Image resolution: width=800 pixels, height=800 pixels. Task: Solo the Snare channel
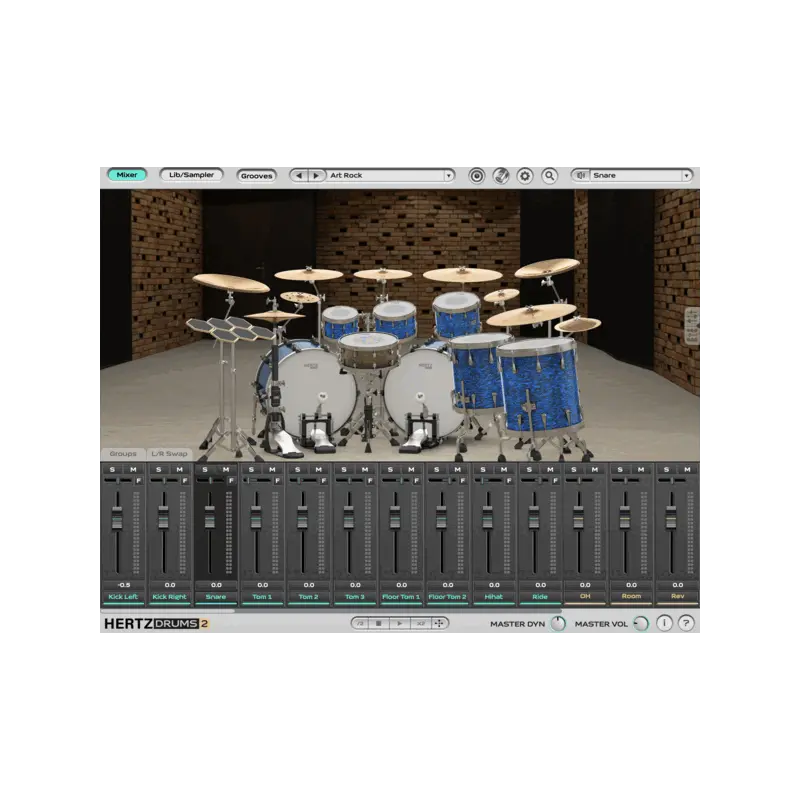pyautogui.click(x=205, y=469)
